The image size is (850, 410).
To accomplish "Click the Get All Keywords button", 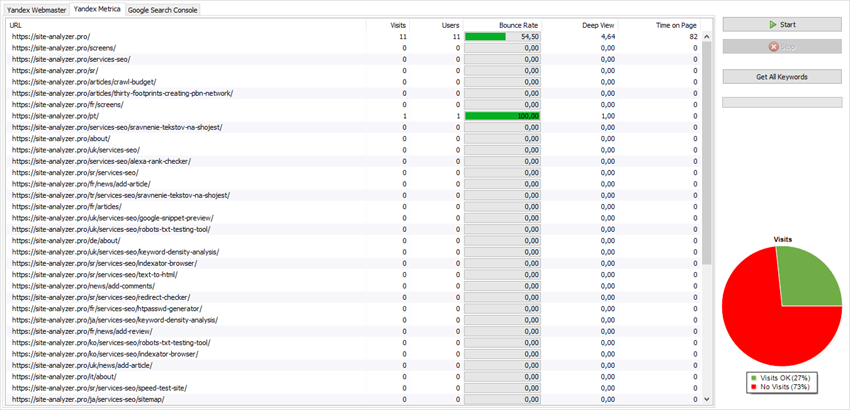I will [782, 76].
